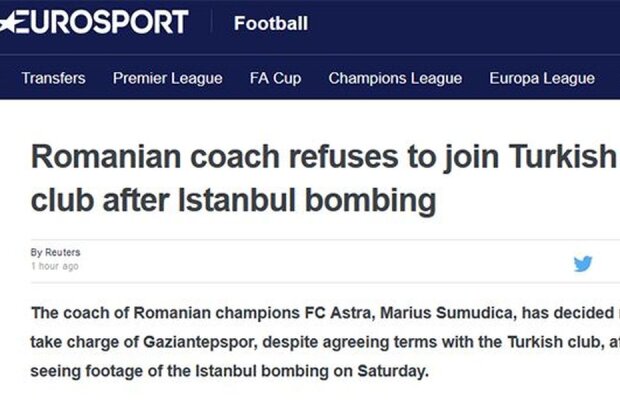Click "Turkish club" in the article paragraph
The image size is (620, 400).
(532, 342)
